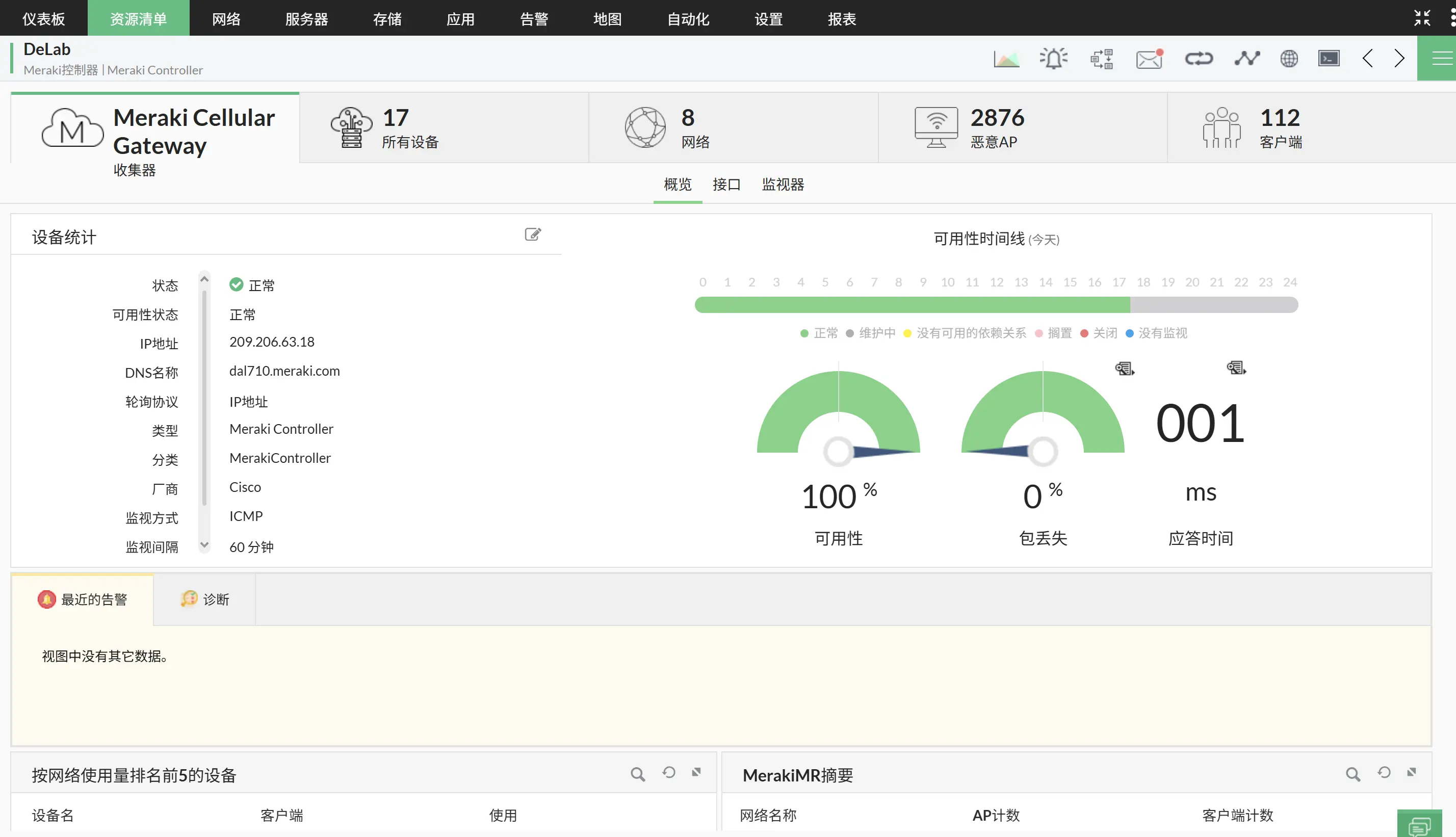
Task: Expand the 接口 tab section
Action: coord(726,185)
